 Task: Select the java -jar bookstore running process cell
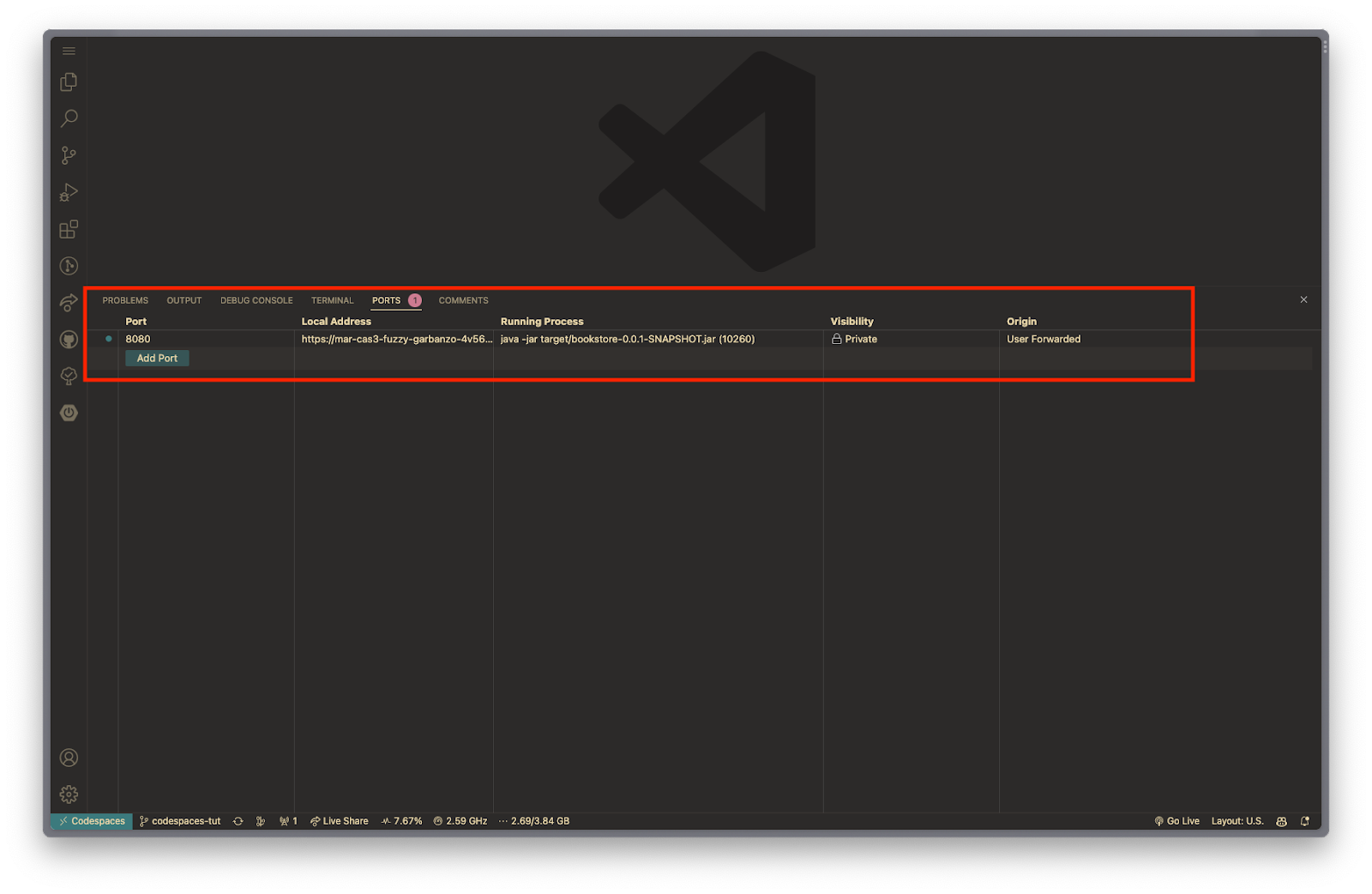[x=628, y=339]
